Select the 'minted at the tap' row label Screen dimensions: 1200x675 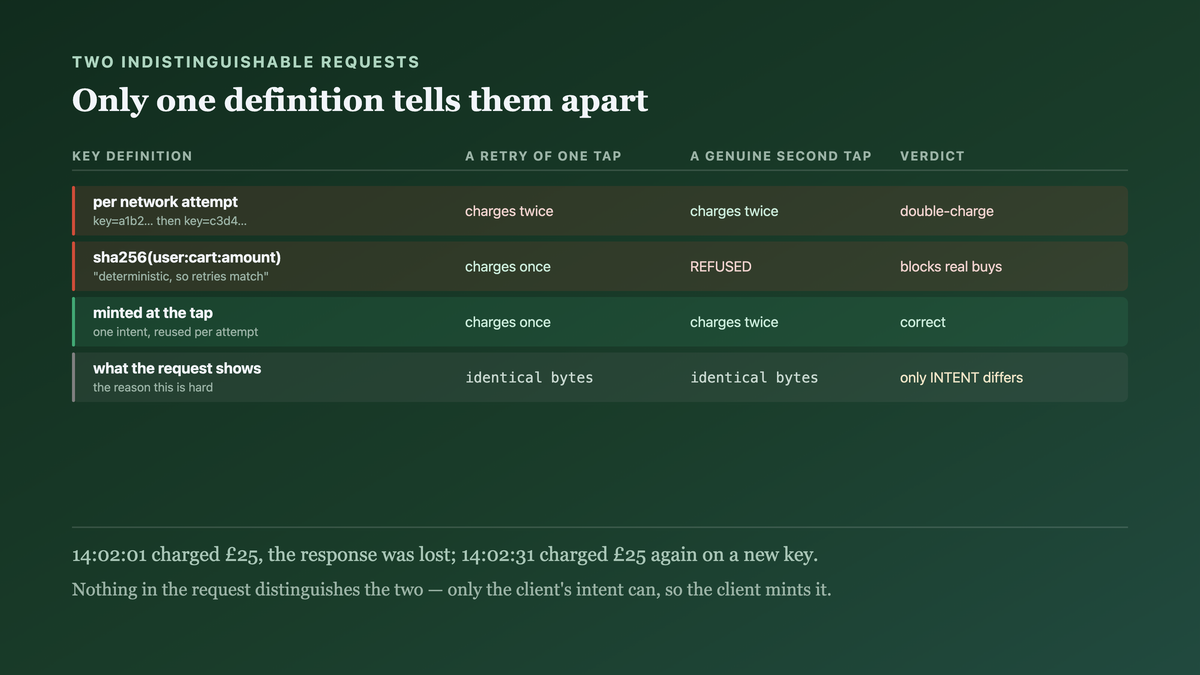pyautogui.click(x=153, y=313)
